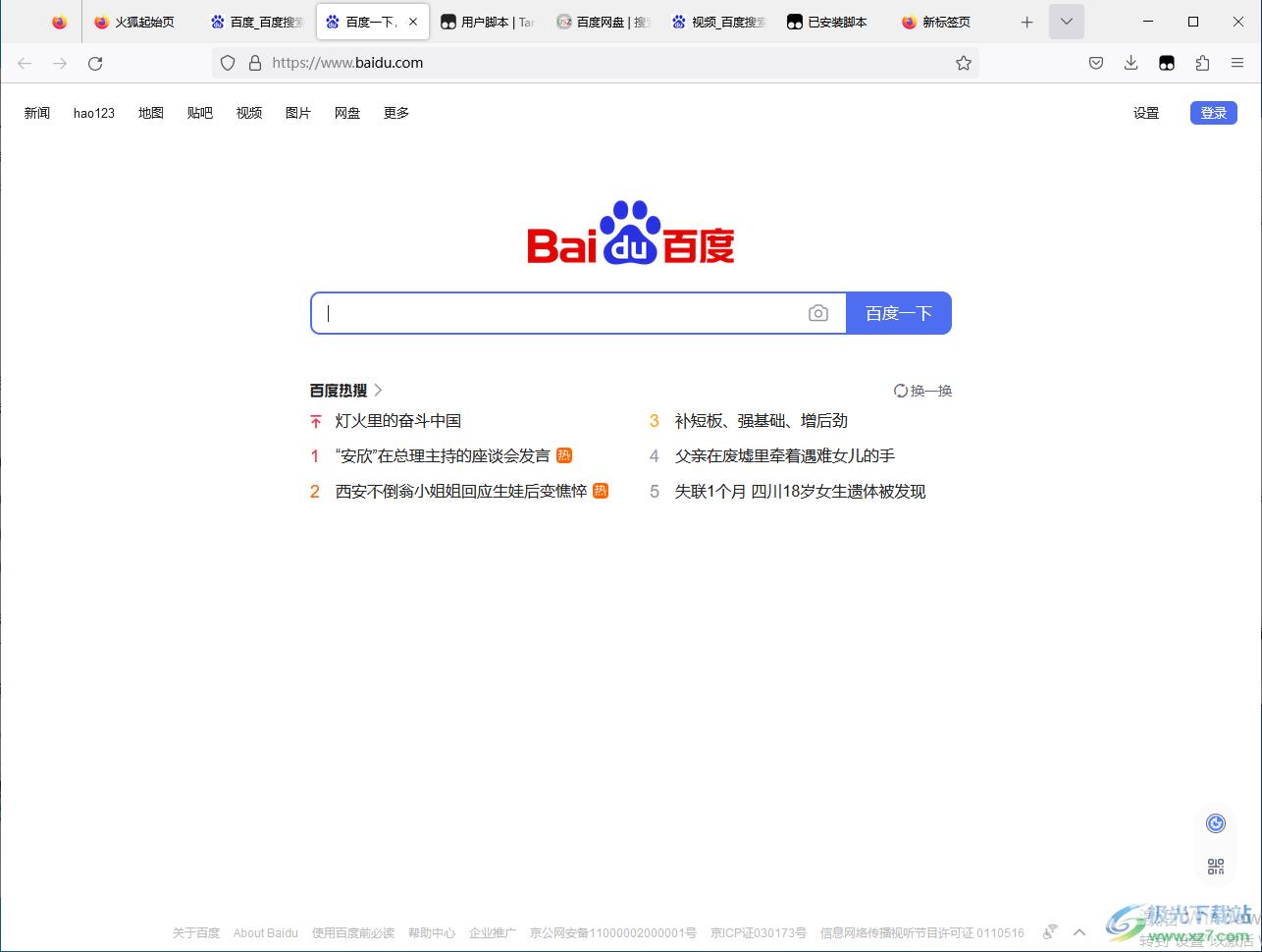
Task: Open 地图 link
Action: click(151, 113)
